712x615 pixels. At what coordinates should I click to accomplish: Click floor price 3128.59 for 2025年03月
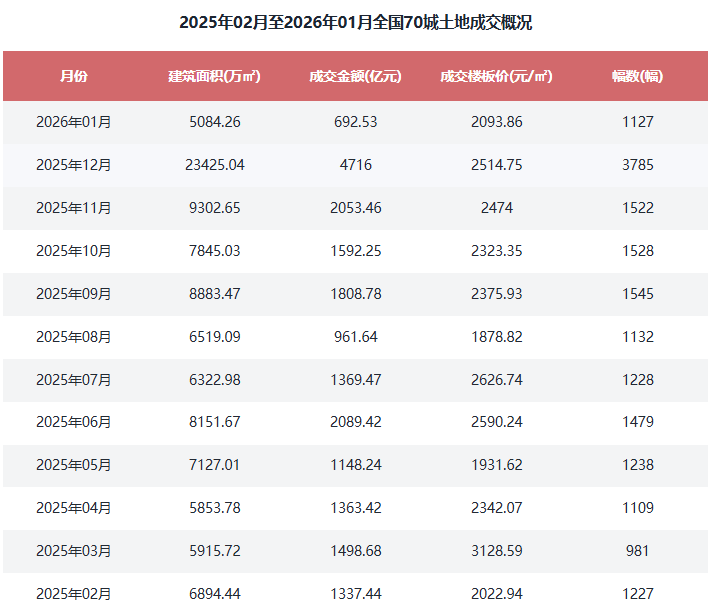click(496, 551)
